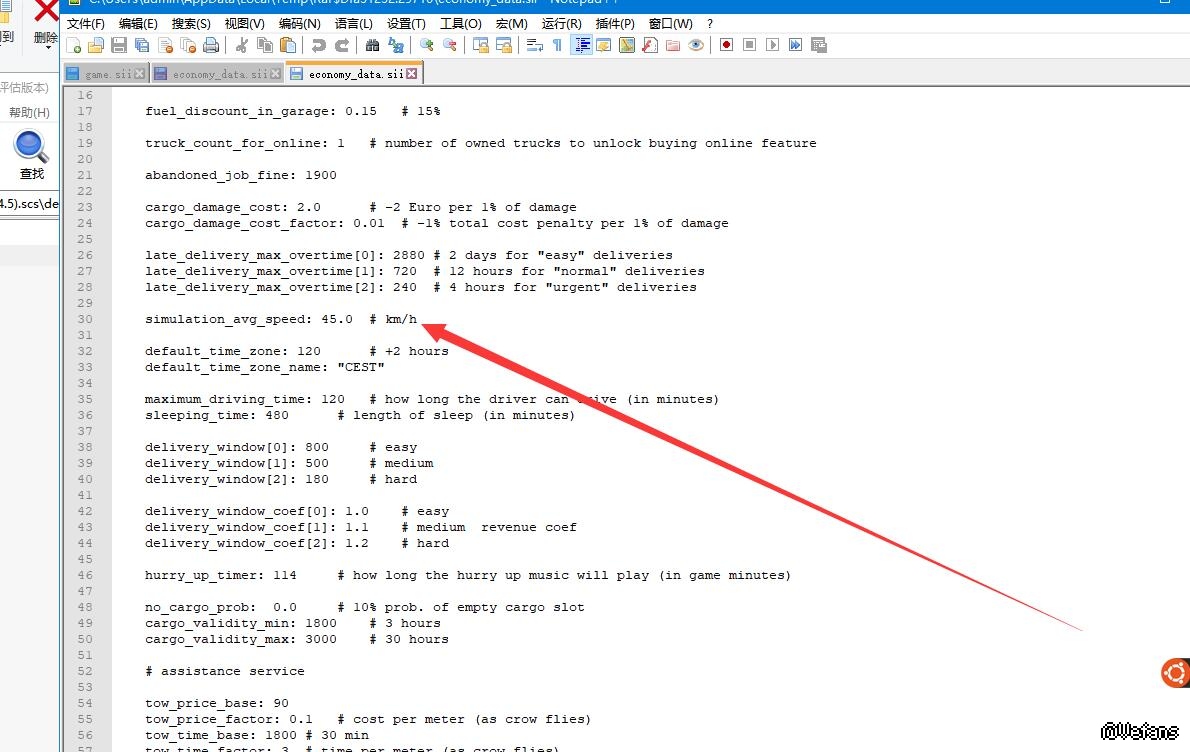The width and height of the screenshot is (1190, 752).
Task: Open the 视图(V) menu
Action: pyautogui.click(x=244, y=24)
